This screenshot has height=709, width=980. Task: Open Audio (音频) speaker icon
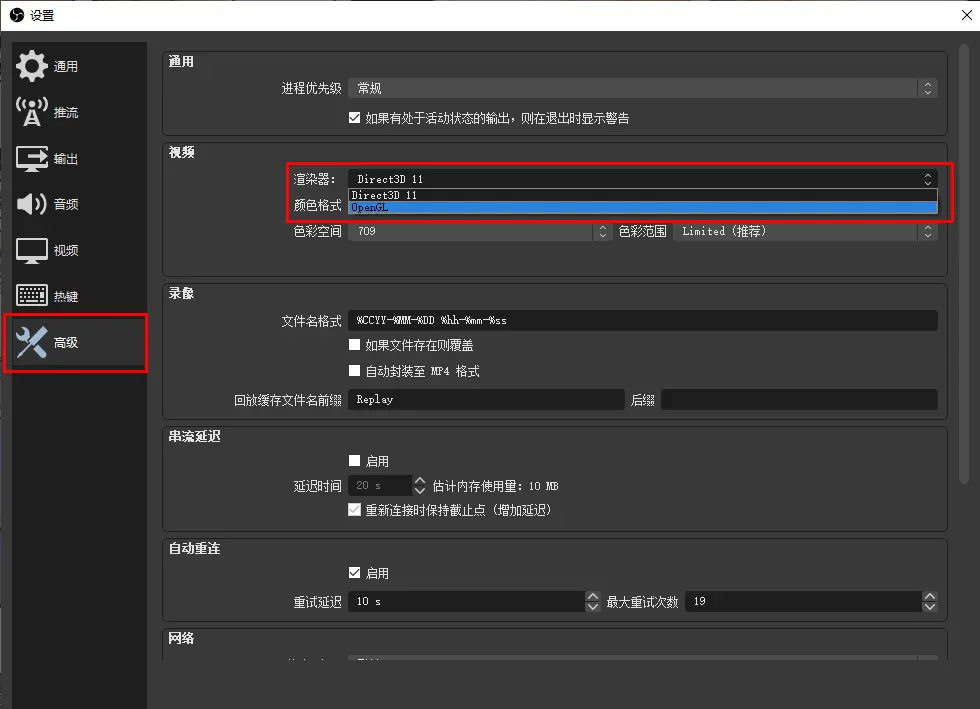(32, 204)
